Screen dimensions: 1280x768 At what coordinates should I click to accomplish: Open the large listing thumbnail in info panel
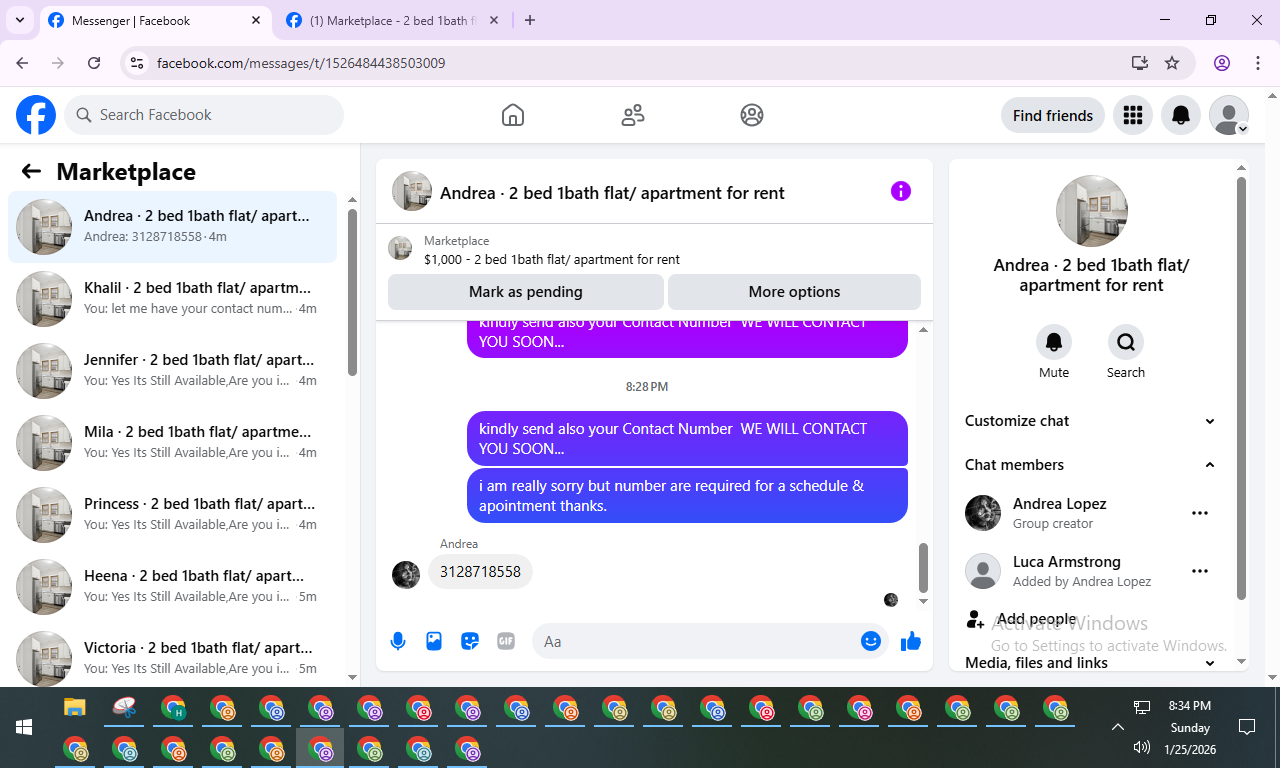1092,211
